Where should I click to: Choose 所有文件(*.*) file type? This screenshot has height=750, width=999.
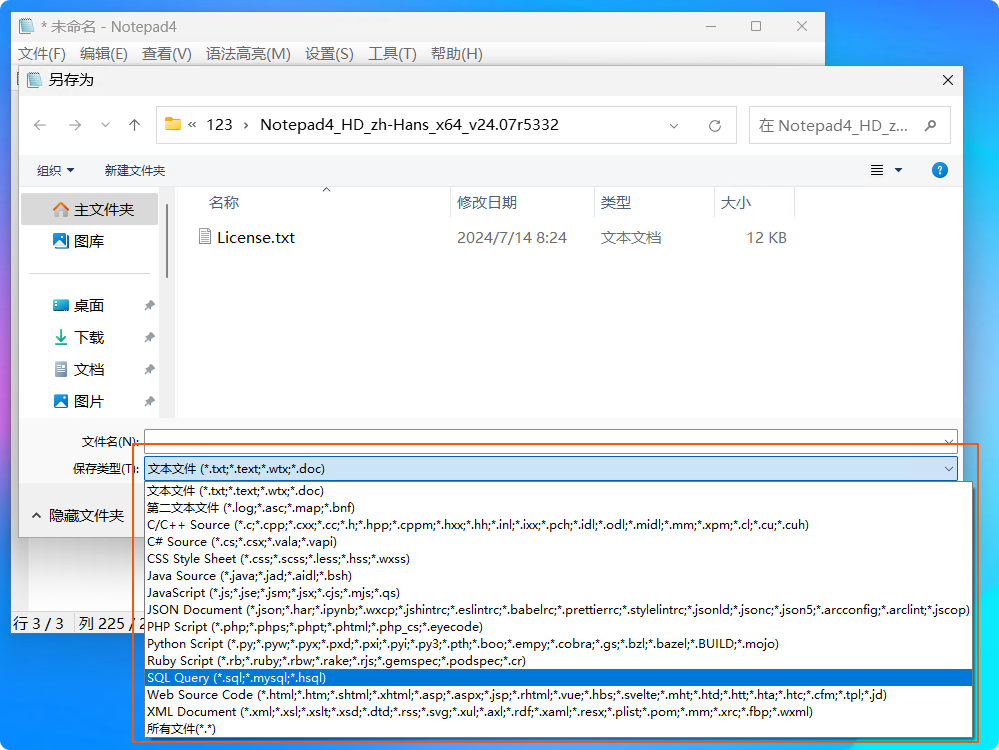coord(559,728)
